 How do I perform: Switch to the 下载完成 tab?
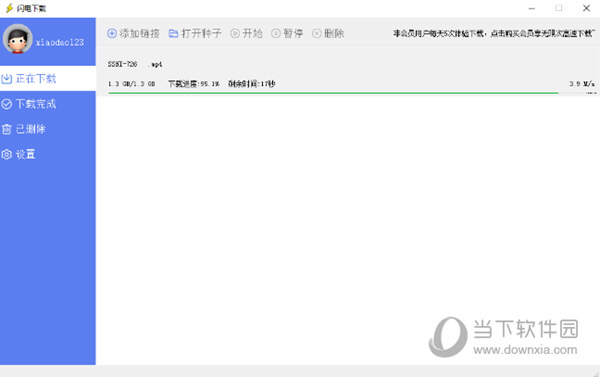point(48,104)
